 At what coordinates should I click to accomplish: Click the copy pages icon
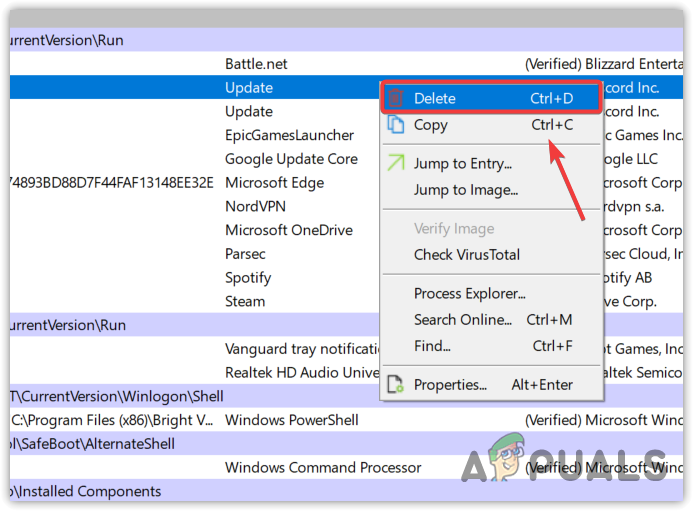click(x=396, y=124)
